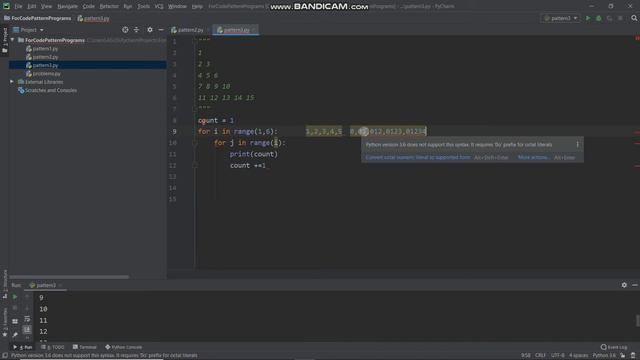Open the Tools menu

143,7
